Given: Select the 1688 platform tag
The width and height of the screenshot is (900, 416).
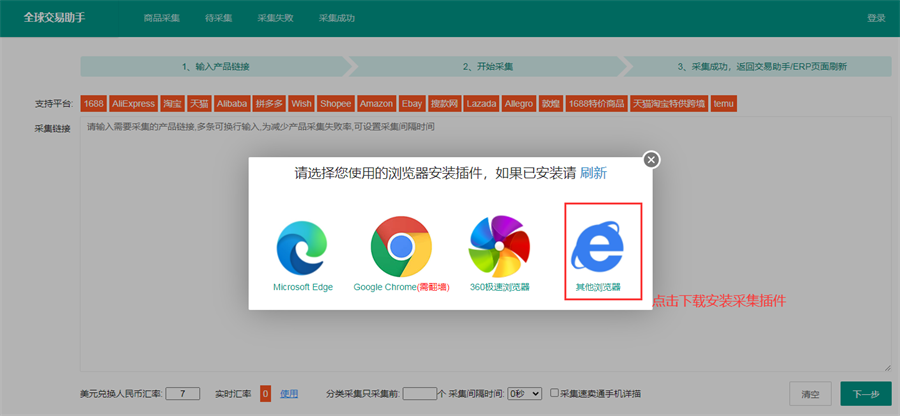Looking at the screenshot, I should coord(94,104).
